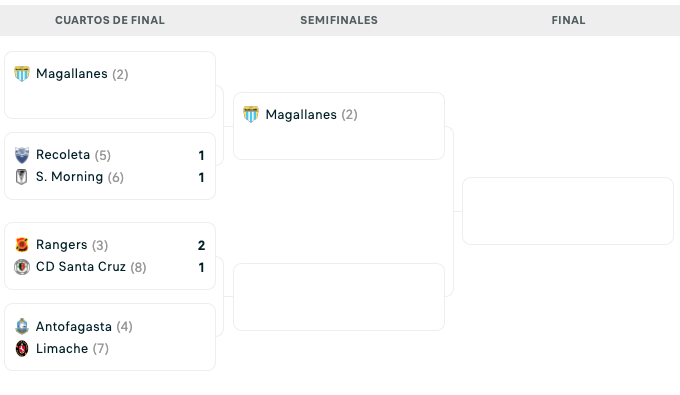Open the Limache team name link
Viewport: 680px width, 395px height.
coord(62,349)
